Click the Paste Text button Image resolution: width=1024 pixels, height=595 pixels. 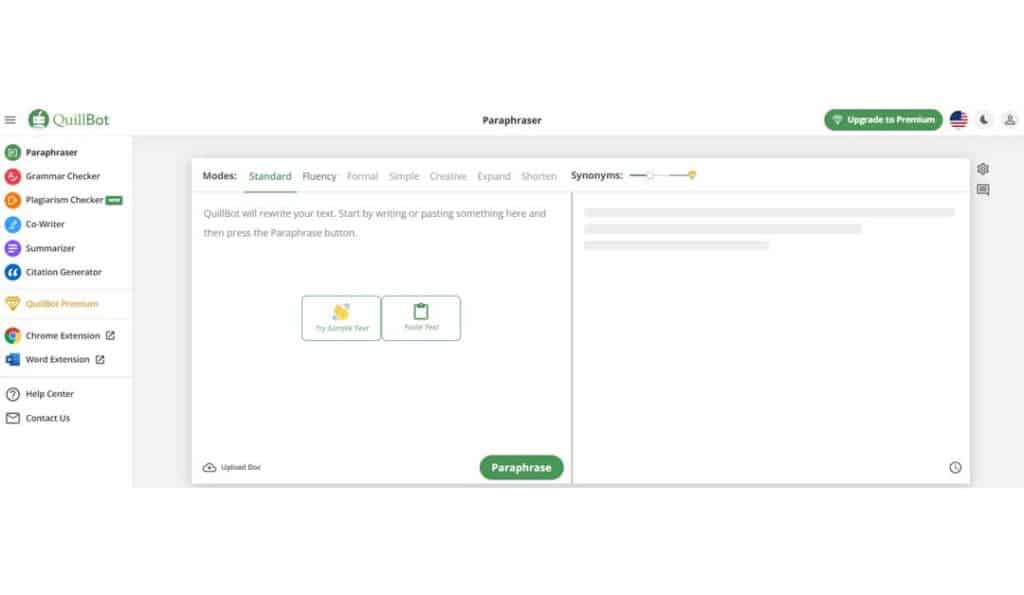coord(421,318)
